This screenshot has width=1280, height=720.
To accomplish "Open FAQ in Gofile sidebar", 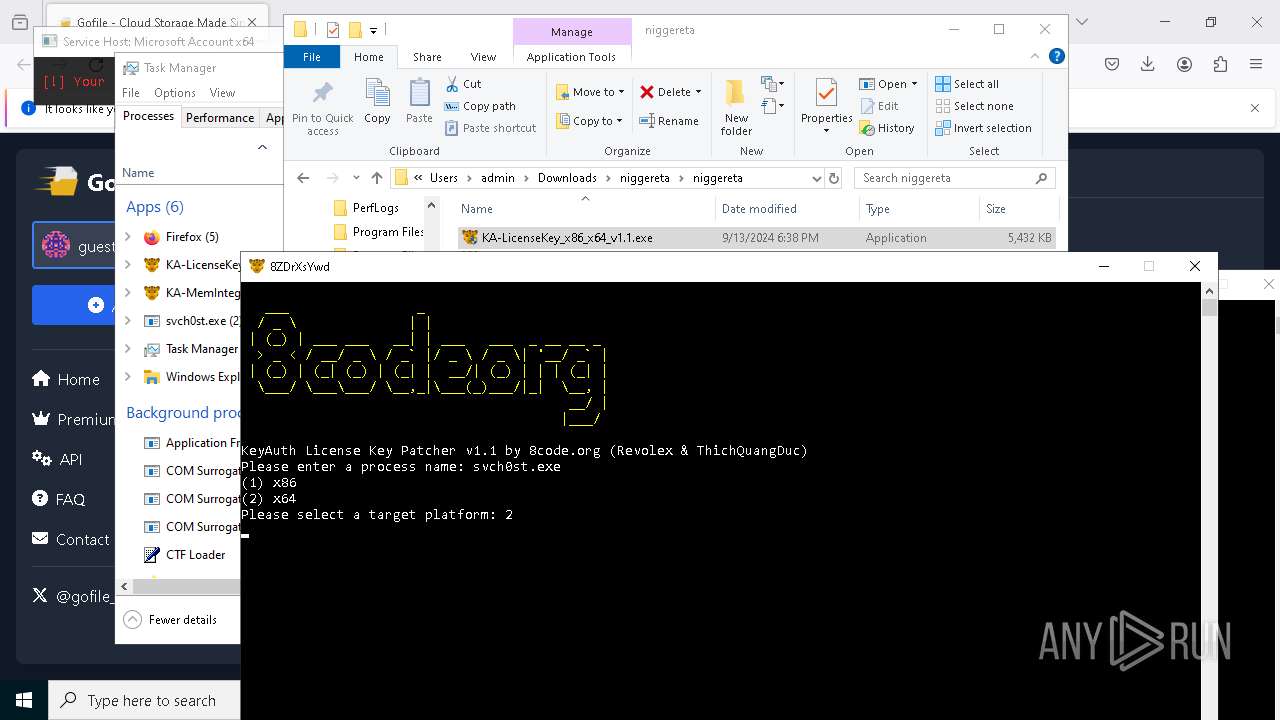I will 58,499.
